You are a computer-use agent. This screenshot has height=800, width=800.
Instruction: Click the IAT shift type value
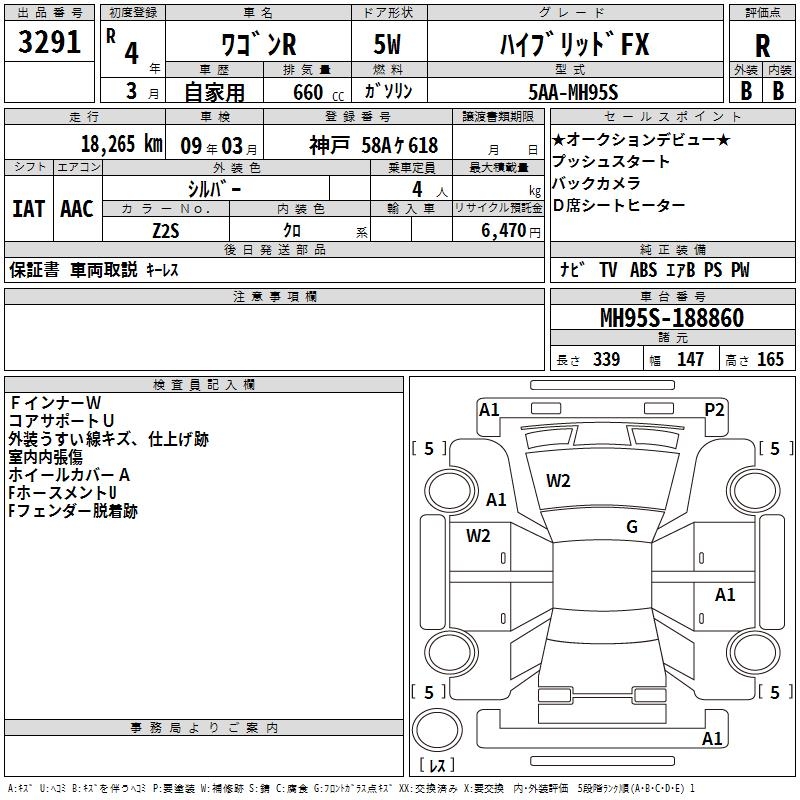pyautogui.click(x=29, y=208)
